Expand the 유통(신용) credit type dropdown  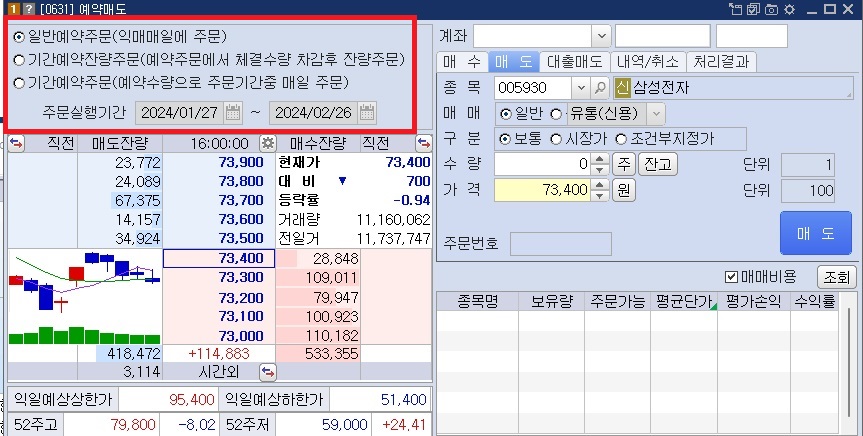point(656,114)
